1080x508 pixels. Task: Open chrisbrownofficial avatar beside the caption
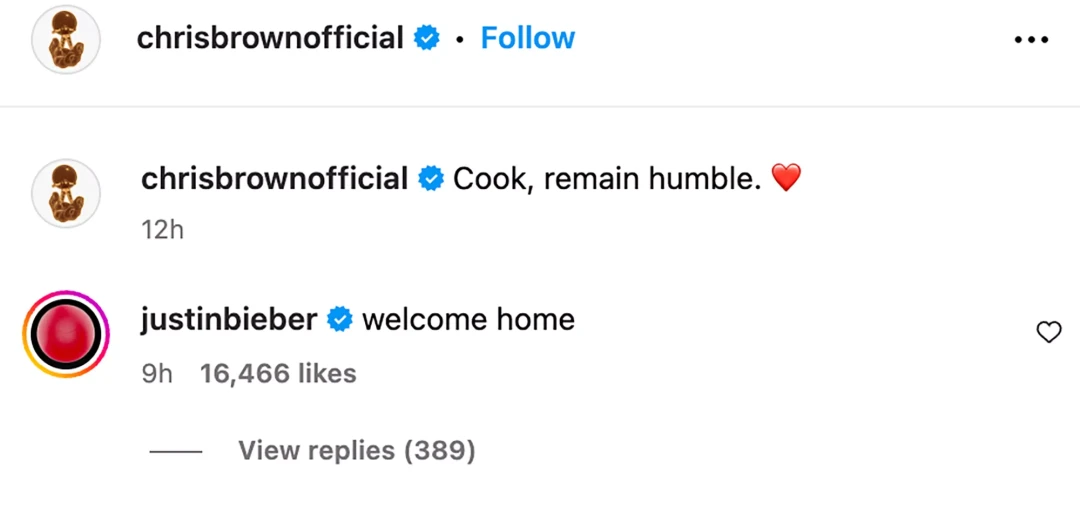(65, 193)
